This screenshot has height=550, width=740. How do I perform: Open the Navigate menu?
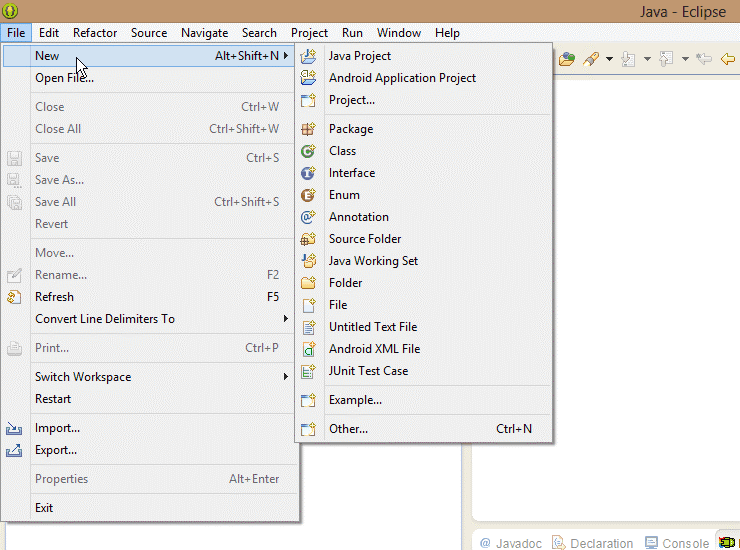tap(204, 33)
